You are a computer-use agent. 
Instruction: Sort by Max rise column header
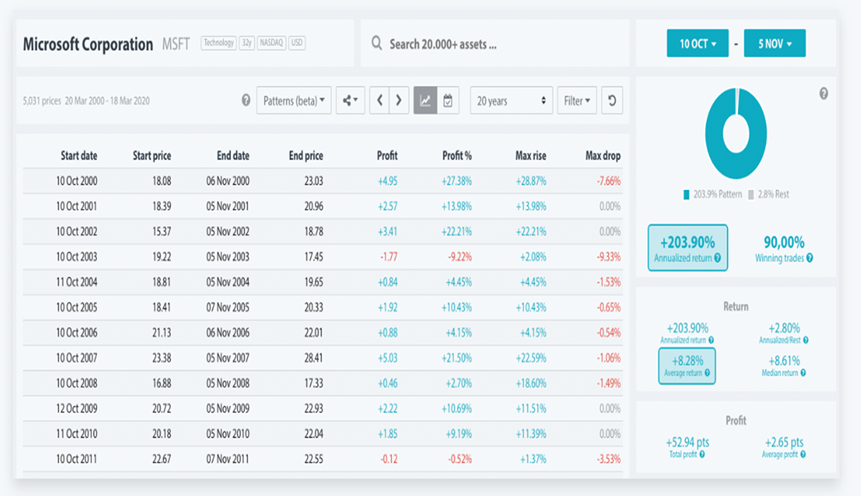530,155
